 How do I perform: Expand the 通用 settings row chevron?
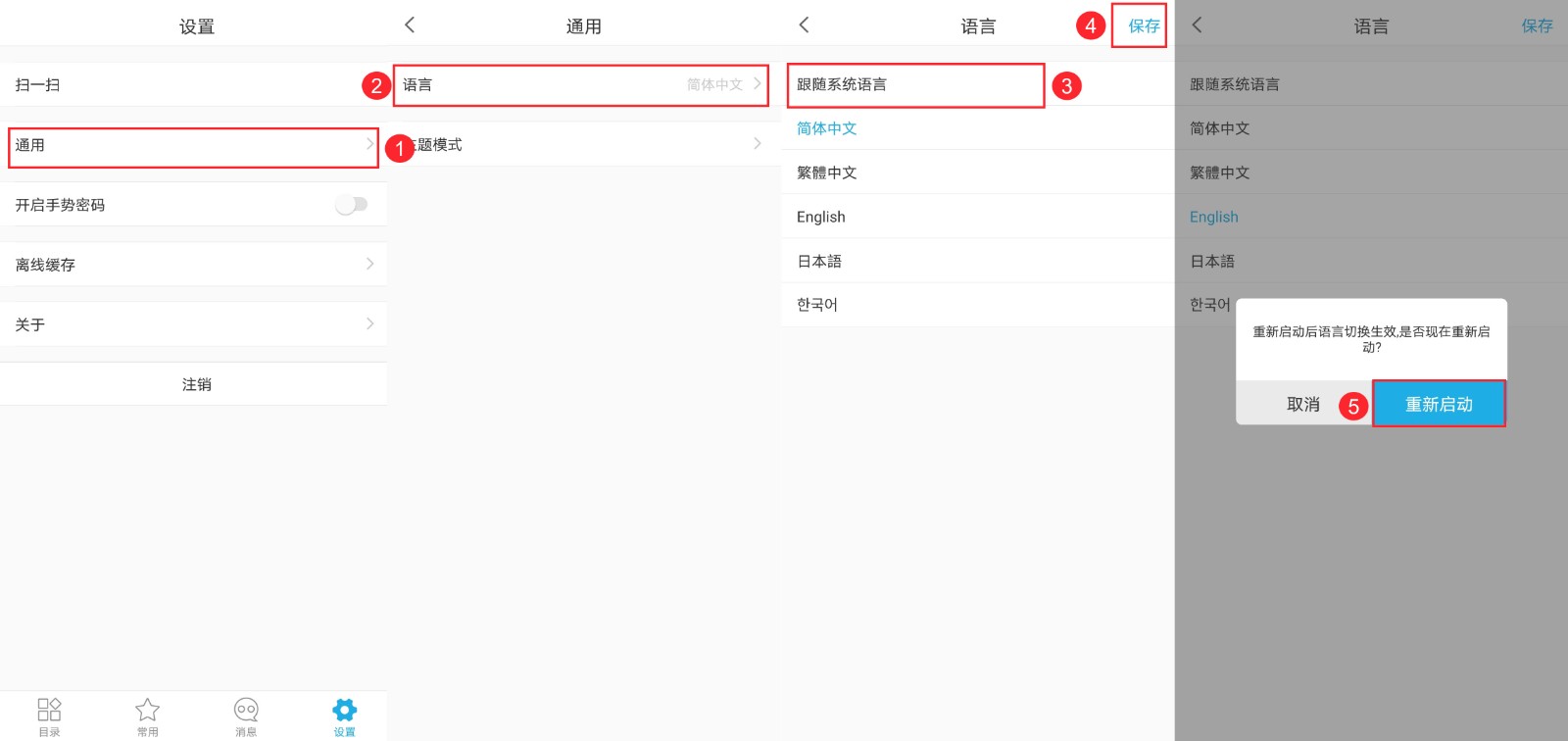pyautogui.click(x=369, y=144)
